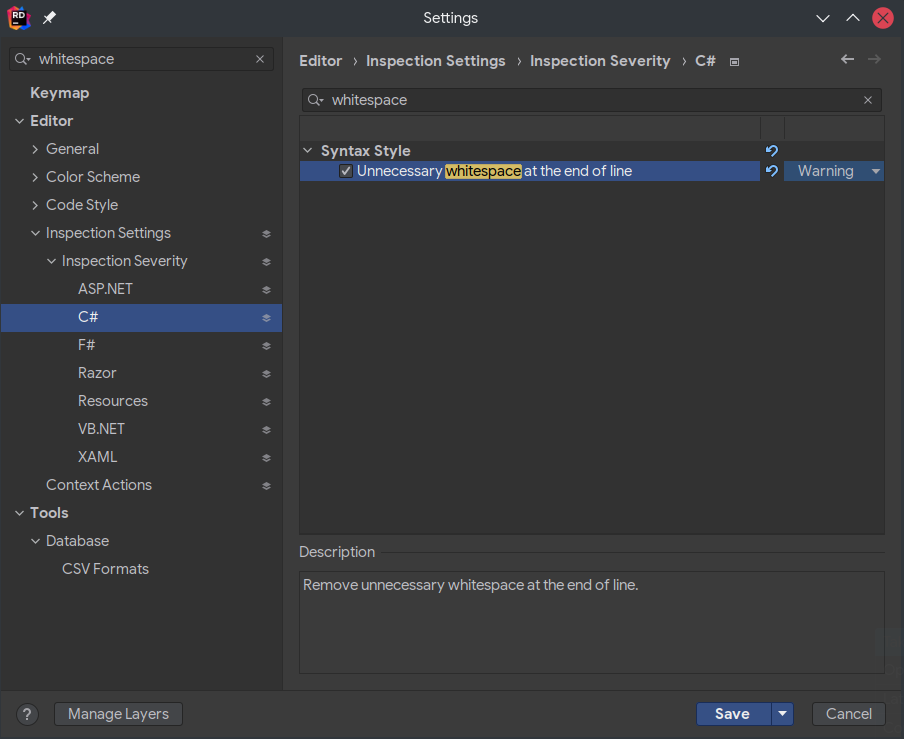The image size is (904, 739).
Task: Open the Razor inspection severity page
Action: tap(97, 372)
